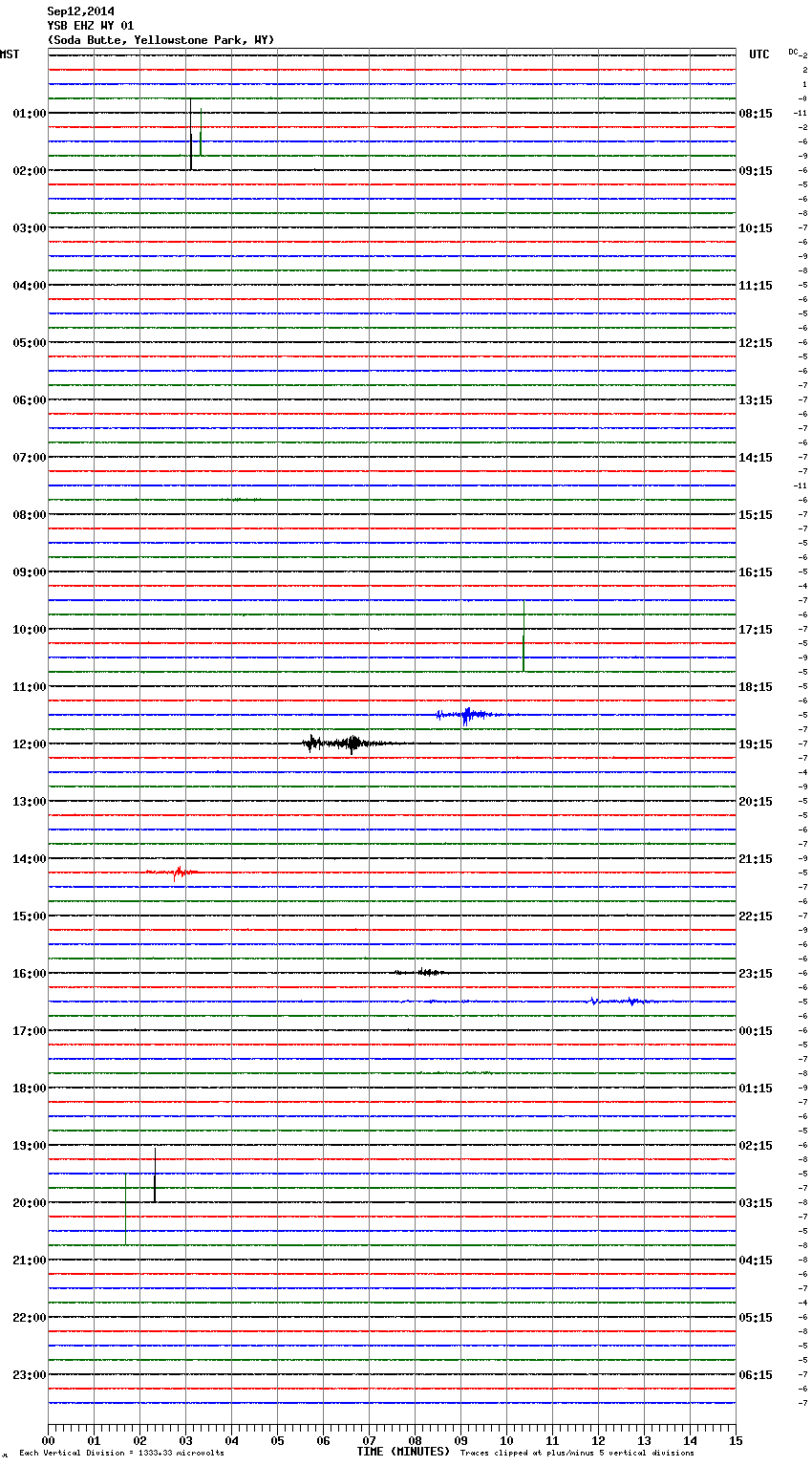Click the thin blue spike below 20:00
The image size is (812, 1466).
pos(125,1209)
